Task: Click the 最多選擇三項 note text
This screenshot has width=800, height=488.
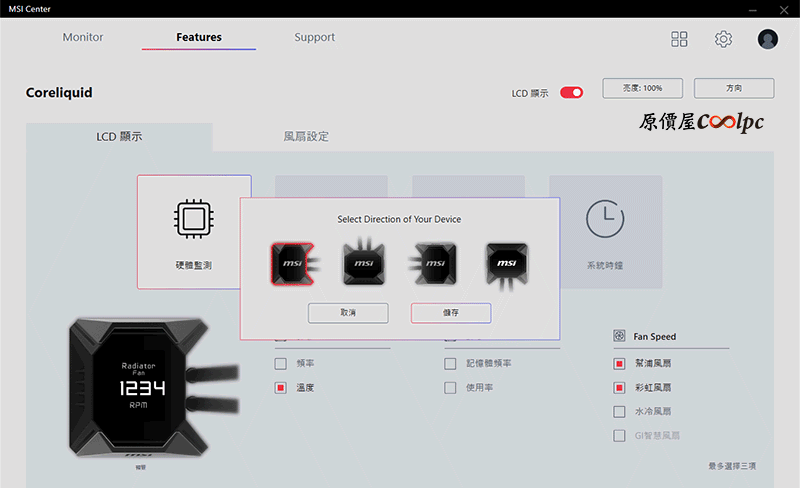Action: [x=732, y=466]
